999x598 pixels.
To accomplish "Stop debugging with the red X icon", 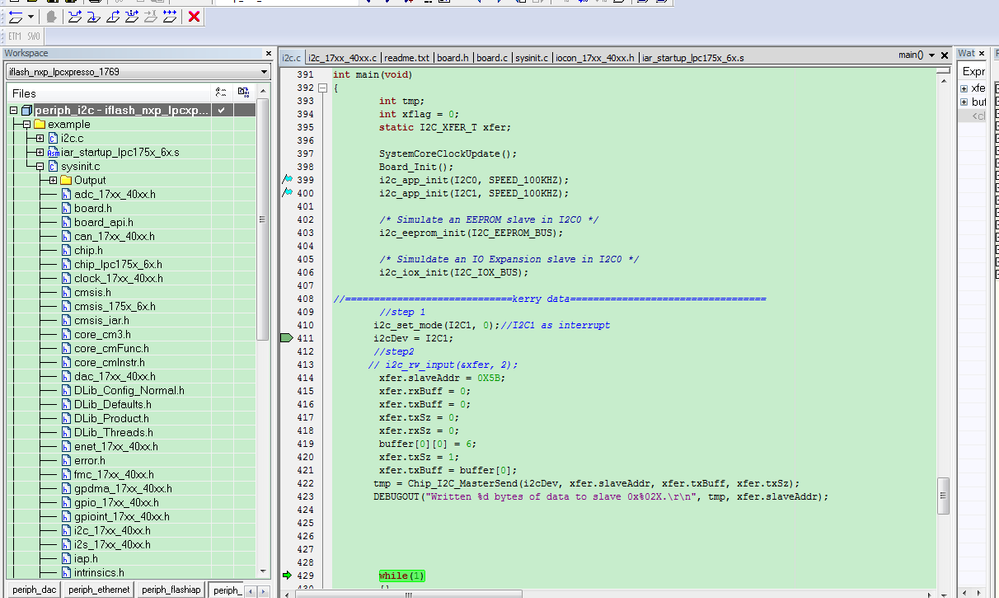I will 194,17.
